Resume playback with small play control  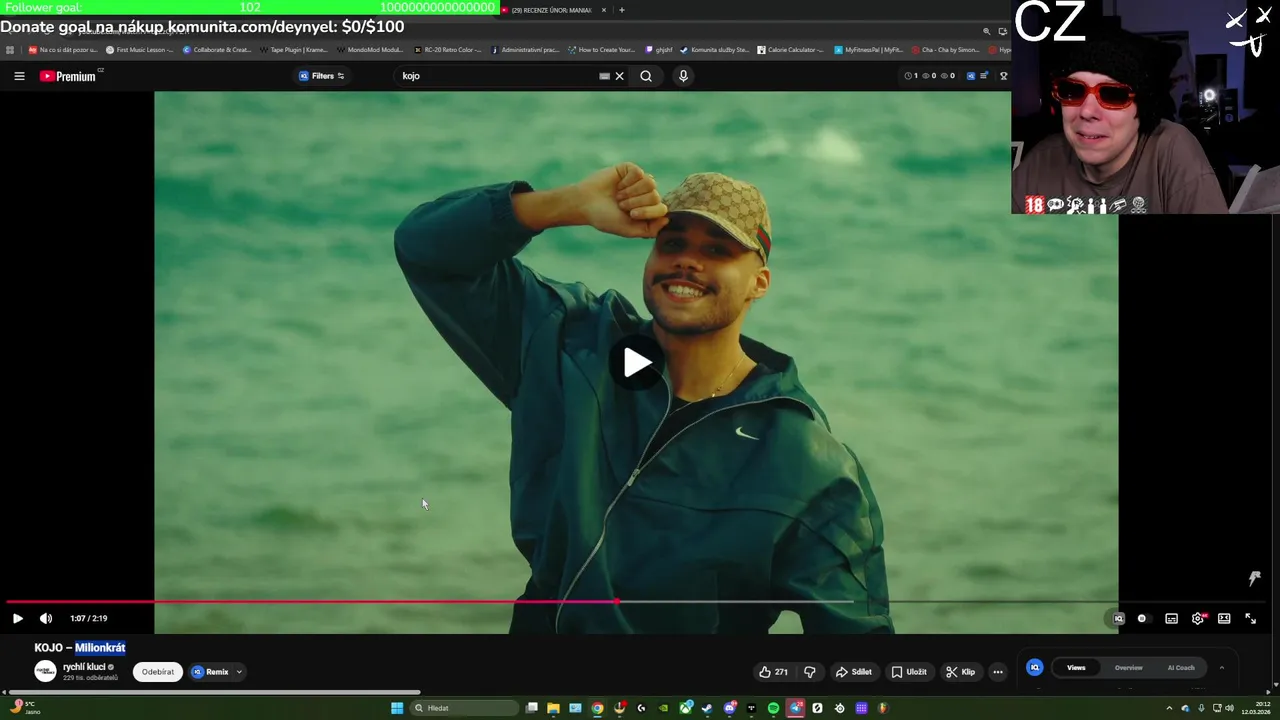[x=17, y=619]
